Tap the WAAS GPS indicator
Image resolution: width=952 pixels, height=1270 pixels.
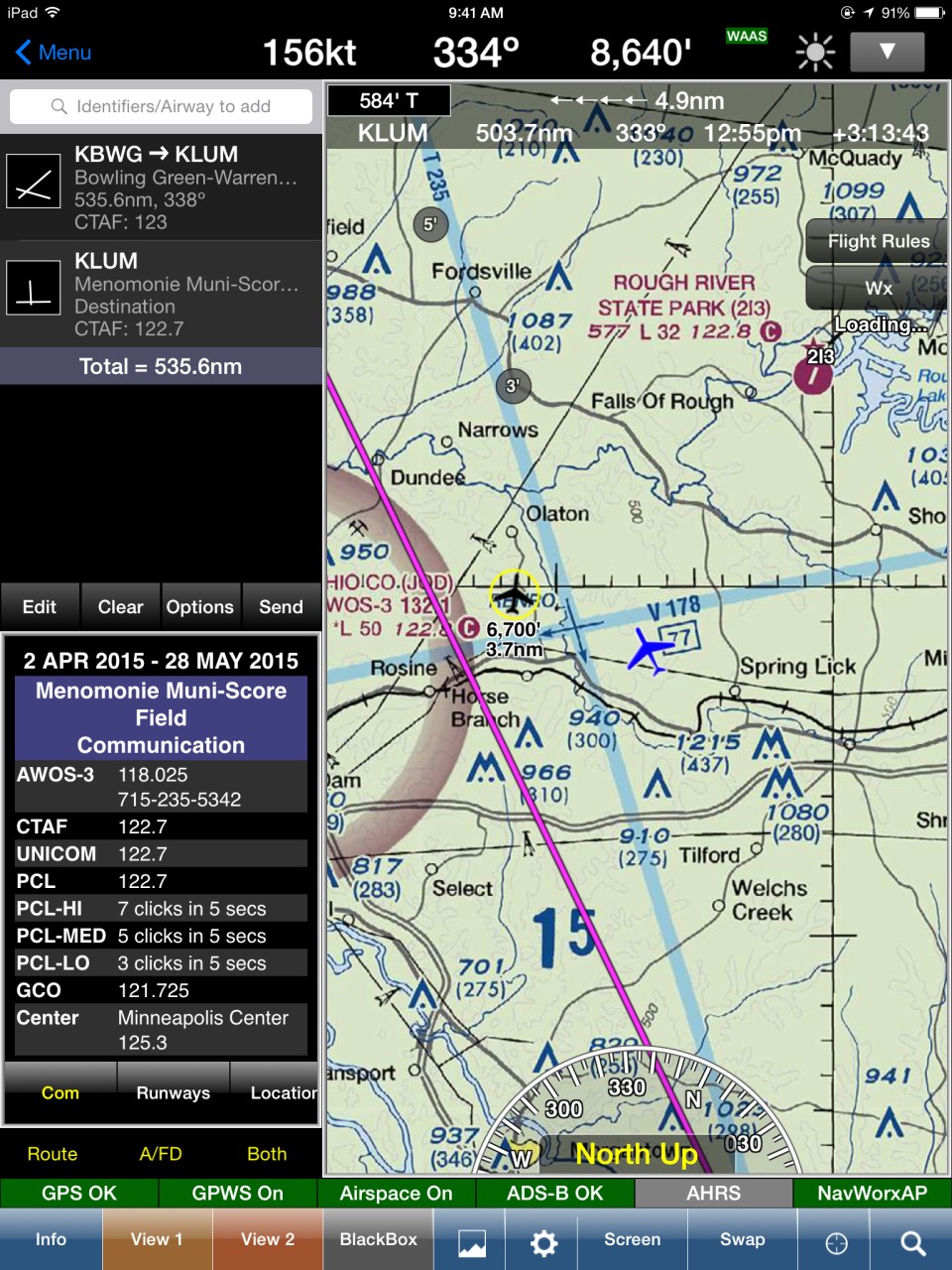tap(747, 37)
